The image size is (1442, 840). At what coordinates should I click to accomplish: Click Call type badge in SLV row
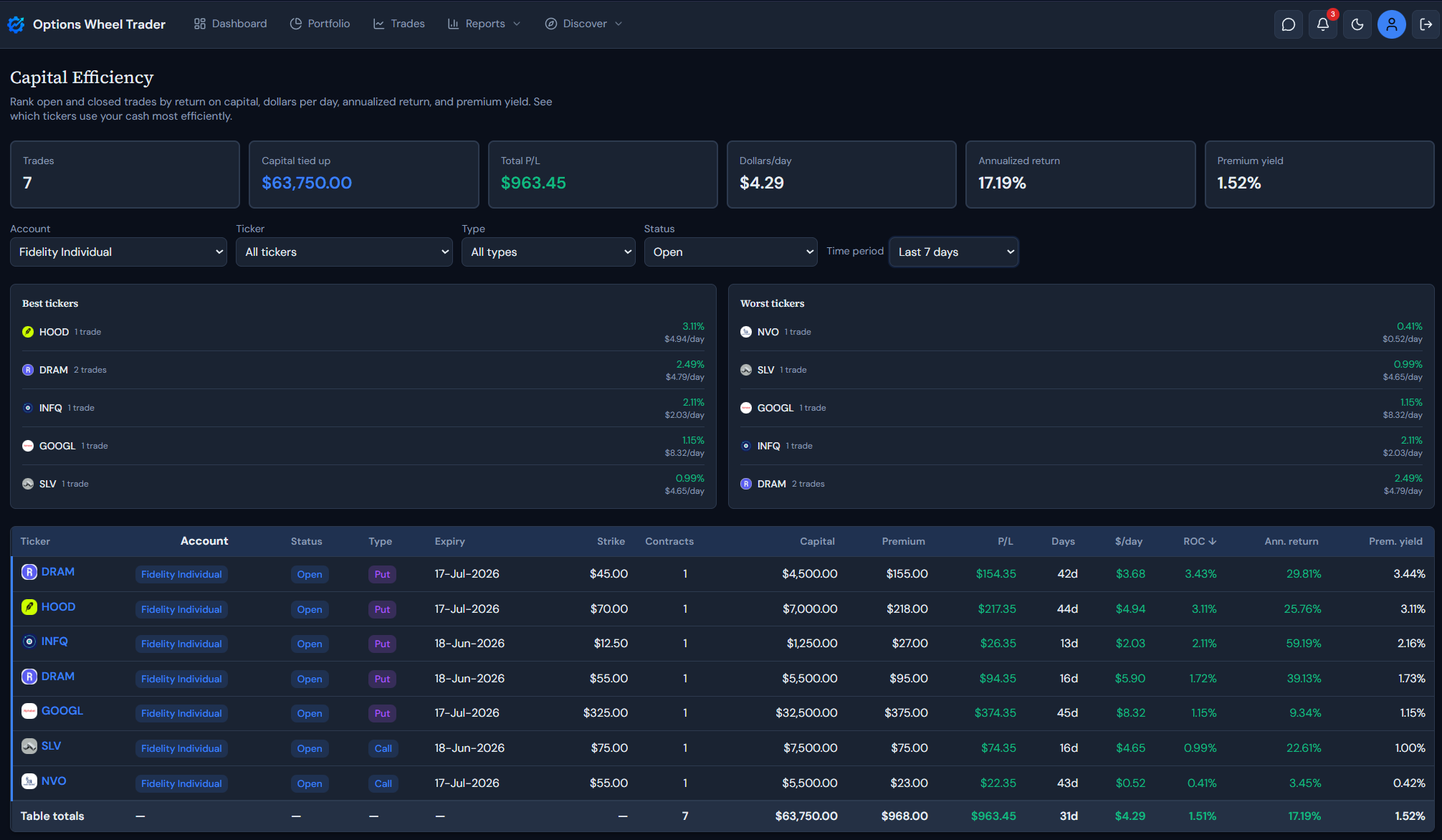click(383, 748)
